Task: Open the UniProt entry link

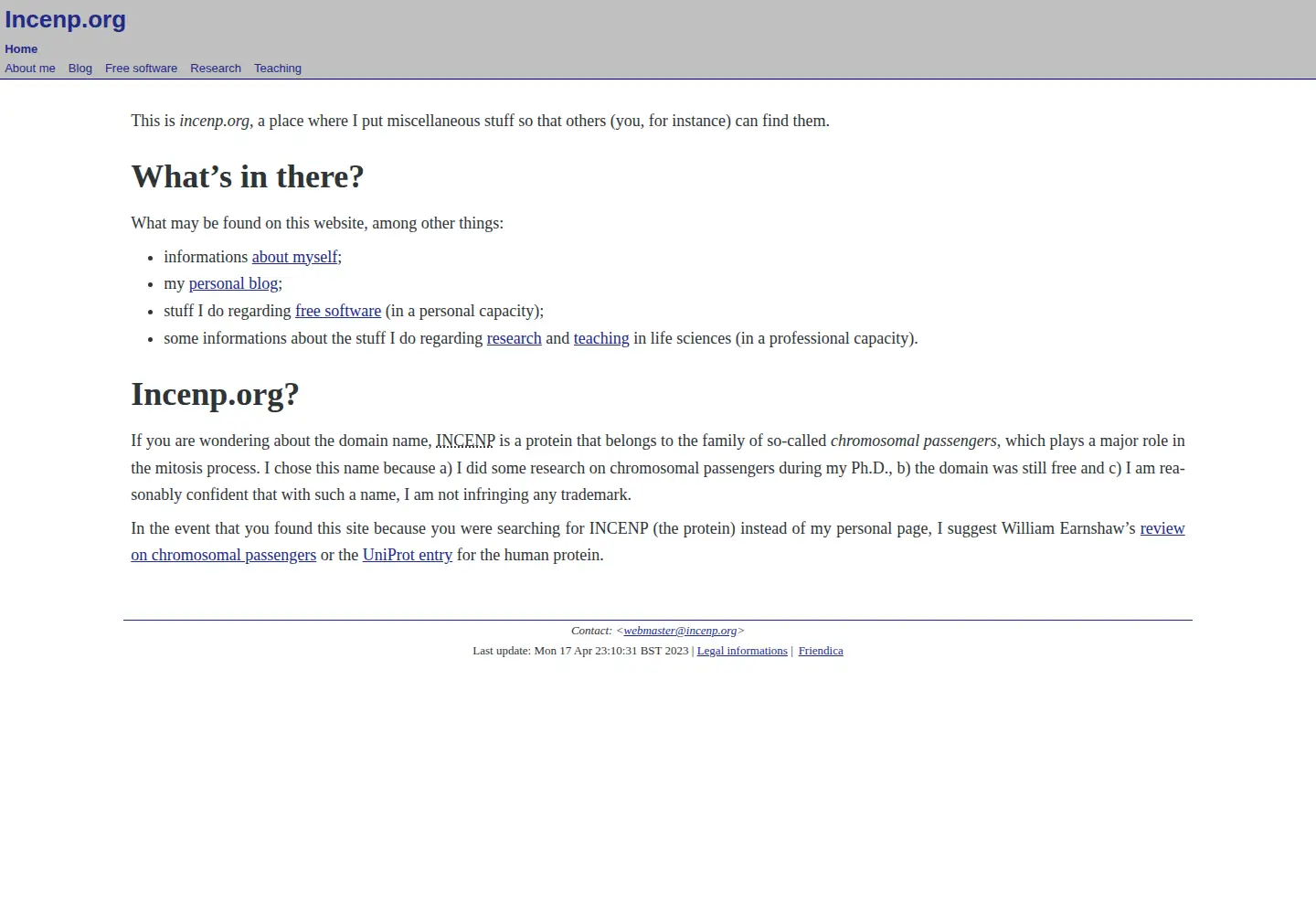Action: pyautogui.click(x=408, y=555)
